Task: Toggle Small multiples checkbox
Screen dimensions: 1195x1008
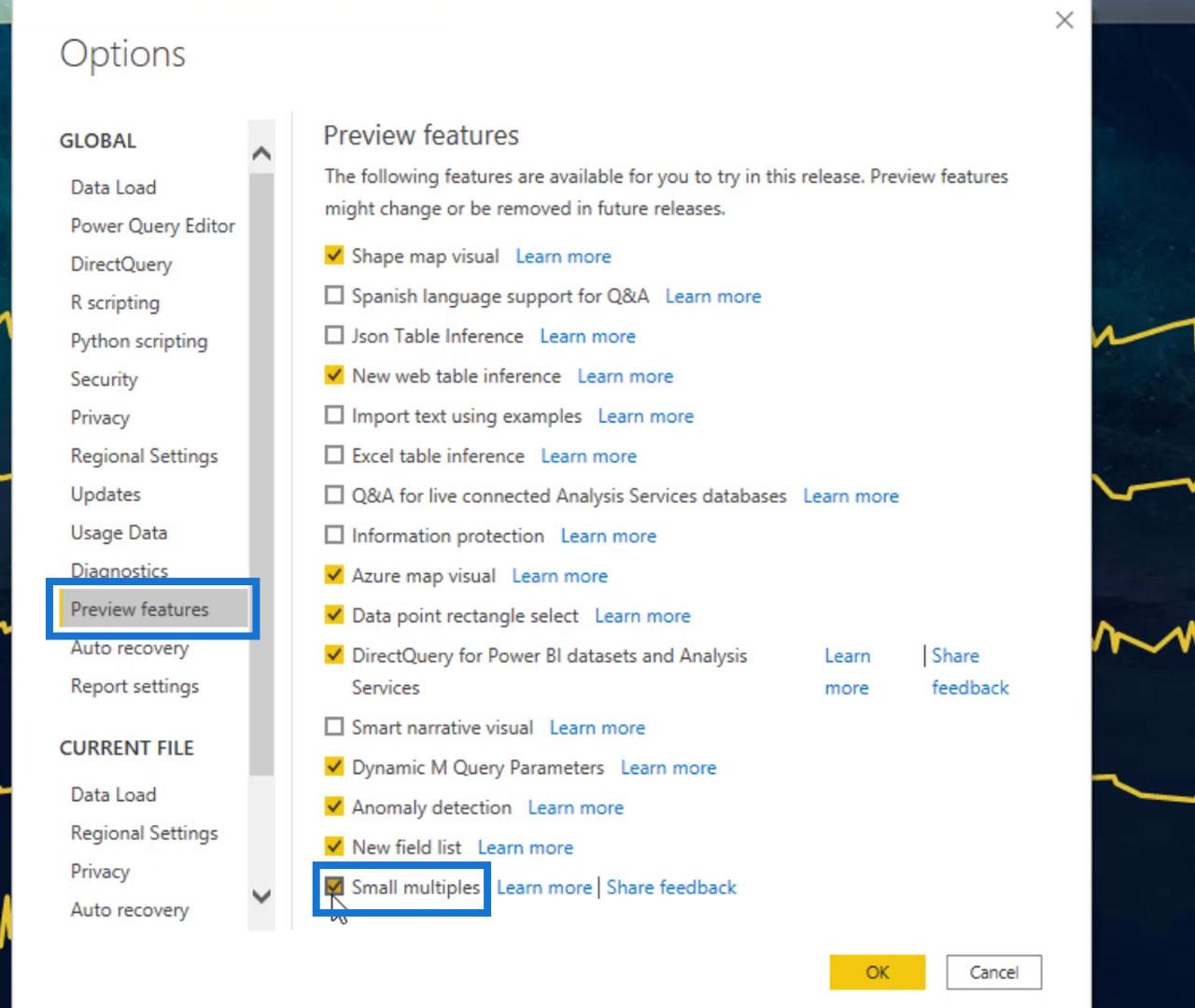Action: pyautogui.click(x=333, y=887)
